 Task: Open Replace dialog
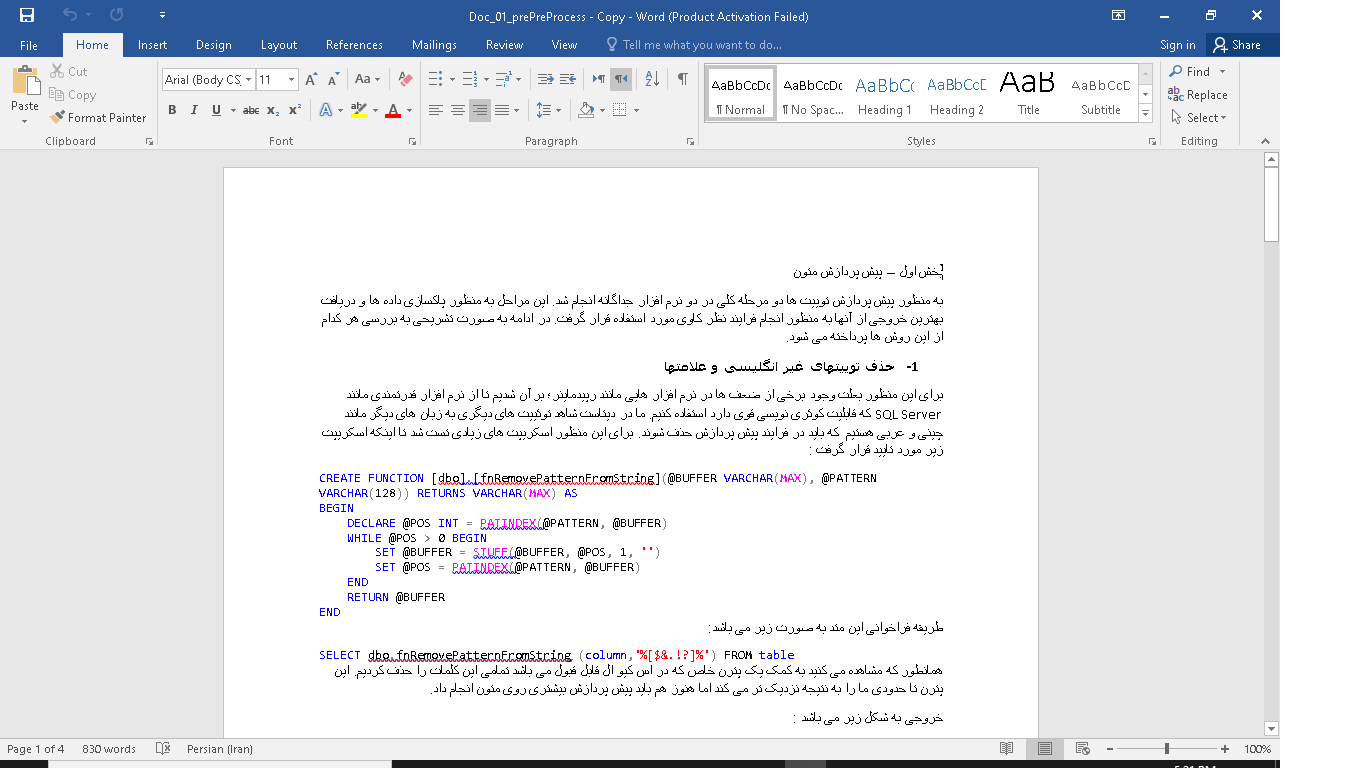1198,95
